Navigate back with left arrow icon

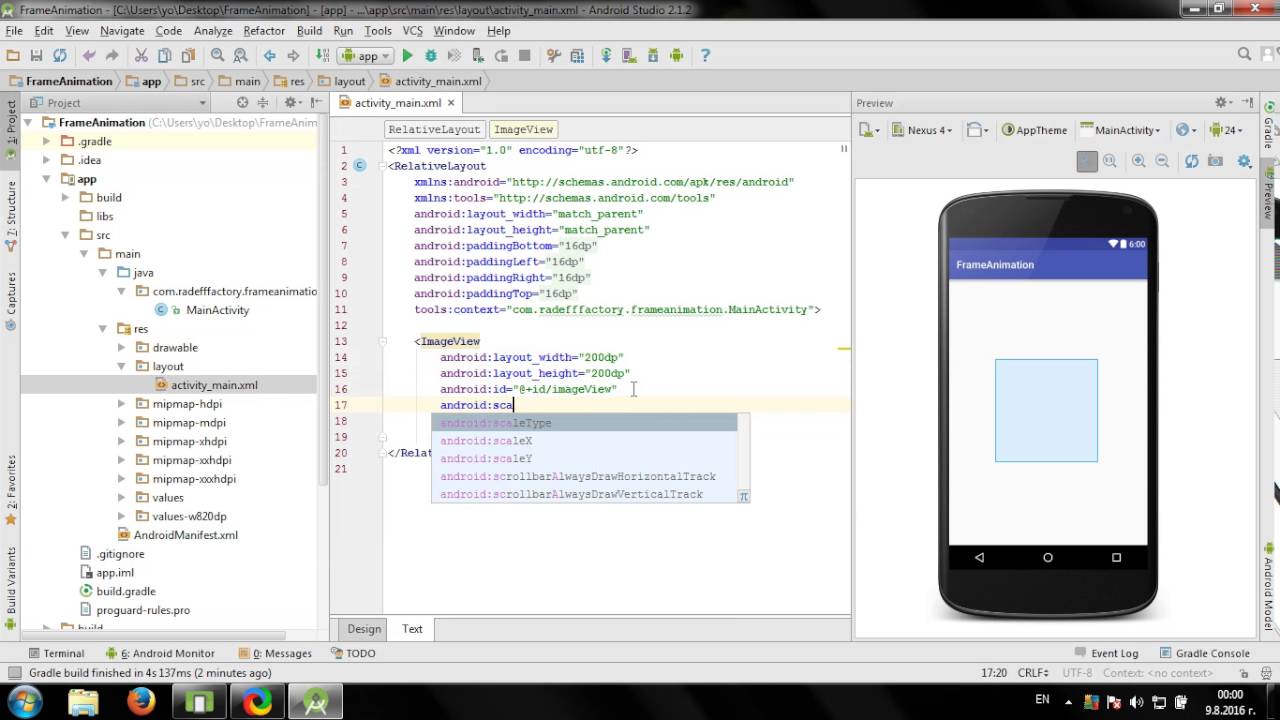pos(270,56)
